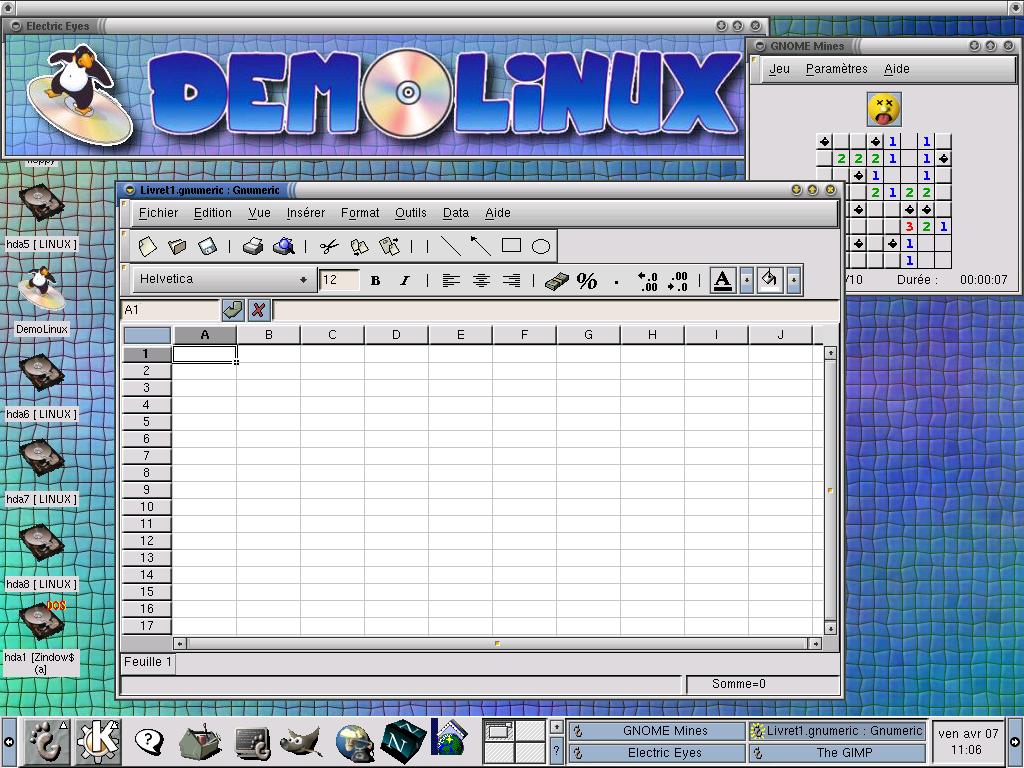1024x768 pixels.
Task: Click the vertical scrollbar down arrow in Gnumeric
Action: pos(830,628)
